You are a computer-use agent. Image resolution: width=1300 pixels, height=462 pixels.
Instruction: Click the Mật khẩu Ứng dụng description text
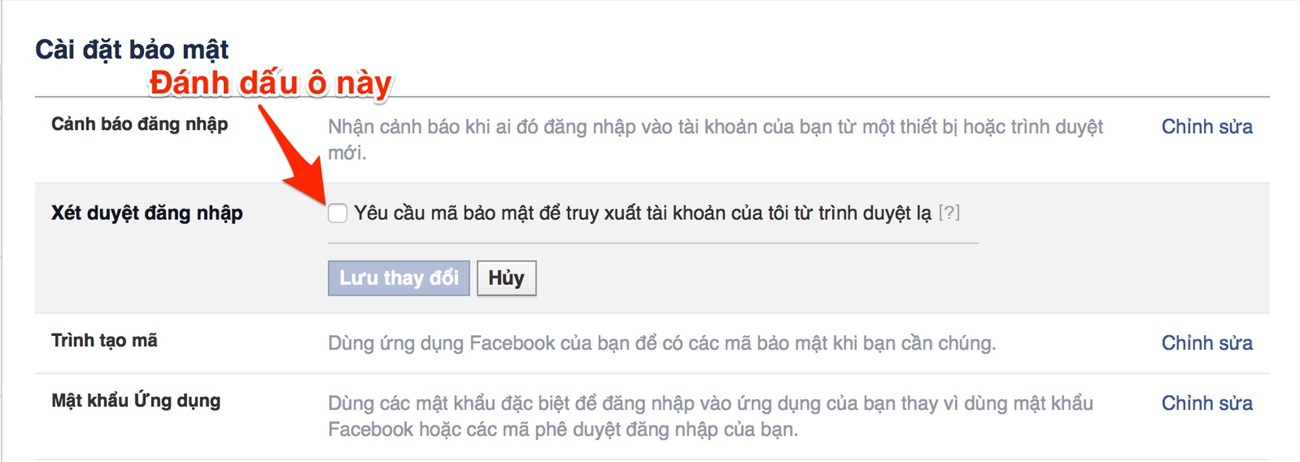coord(711,418)
